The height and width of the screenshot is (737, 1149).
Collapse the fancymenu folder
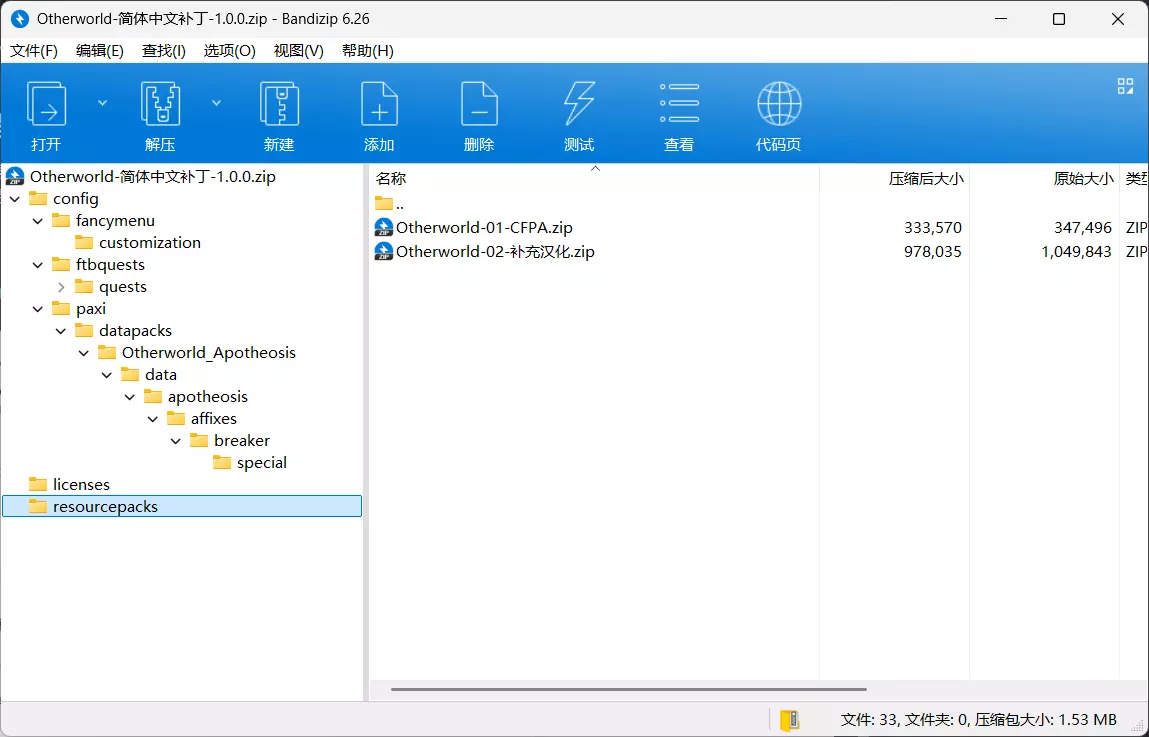point(38,221)
